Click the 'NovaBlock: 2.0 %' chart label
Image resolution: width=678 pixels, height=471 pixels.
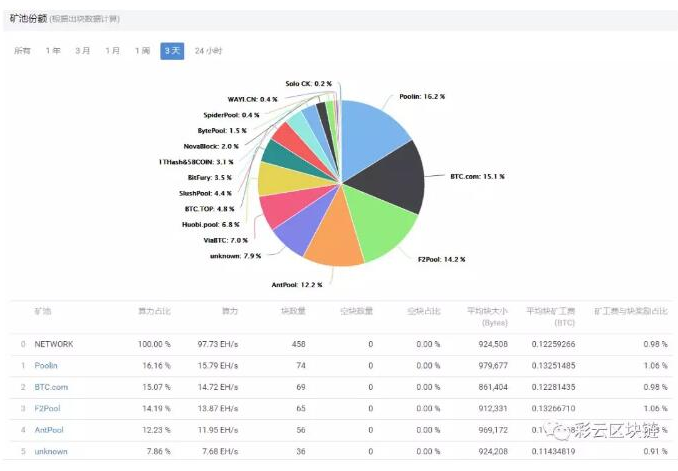[x=211, y=147]
